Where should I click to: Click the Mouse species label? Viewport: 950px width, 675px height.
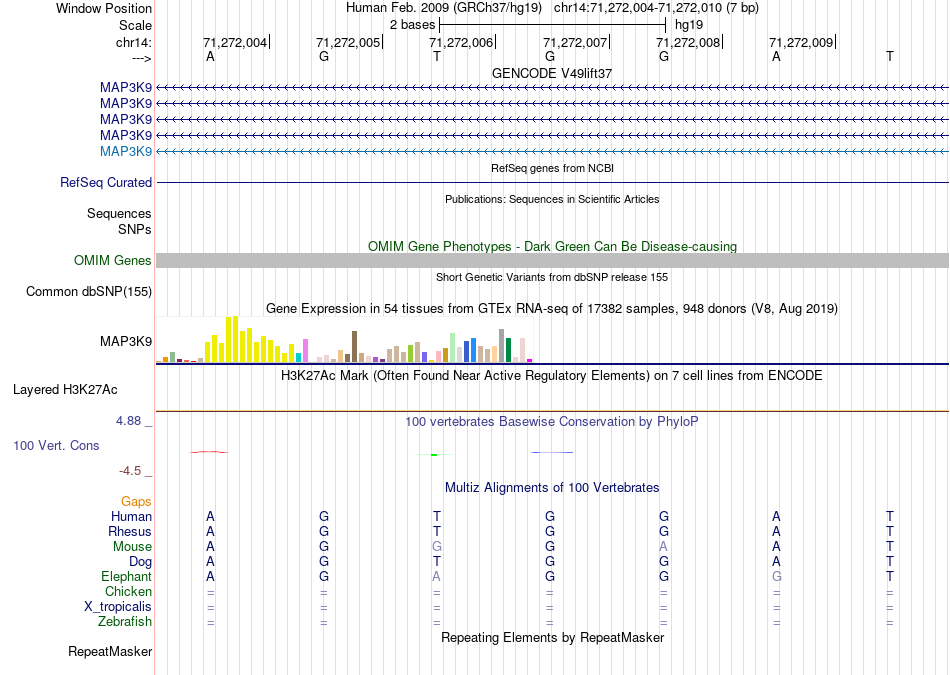(132, 547)
